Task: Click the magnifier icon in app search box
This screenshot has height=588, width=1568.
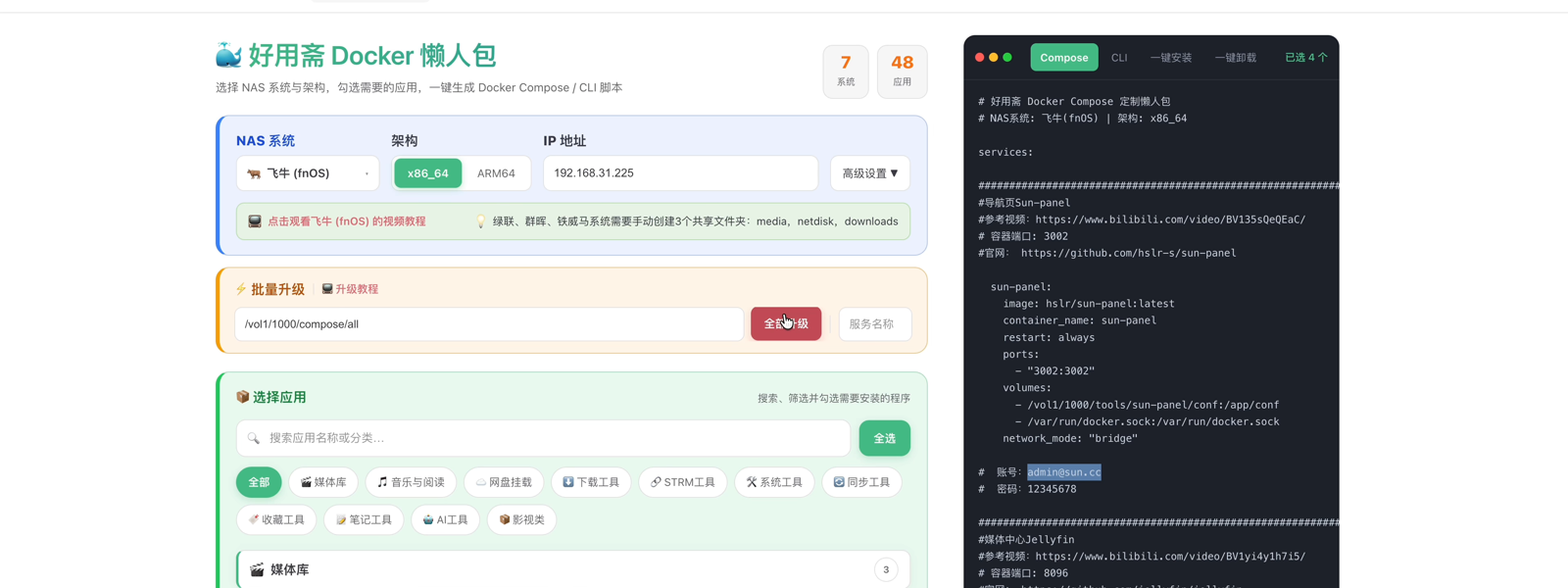Action: coord(254,438)
